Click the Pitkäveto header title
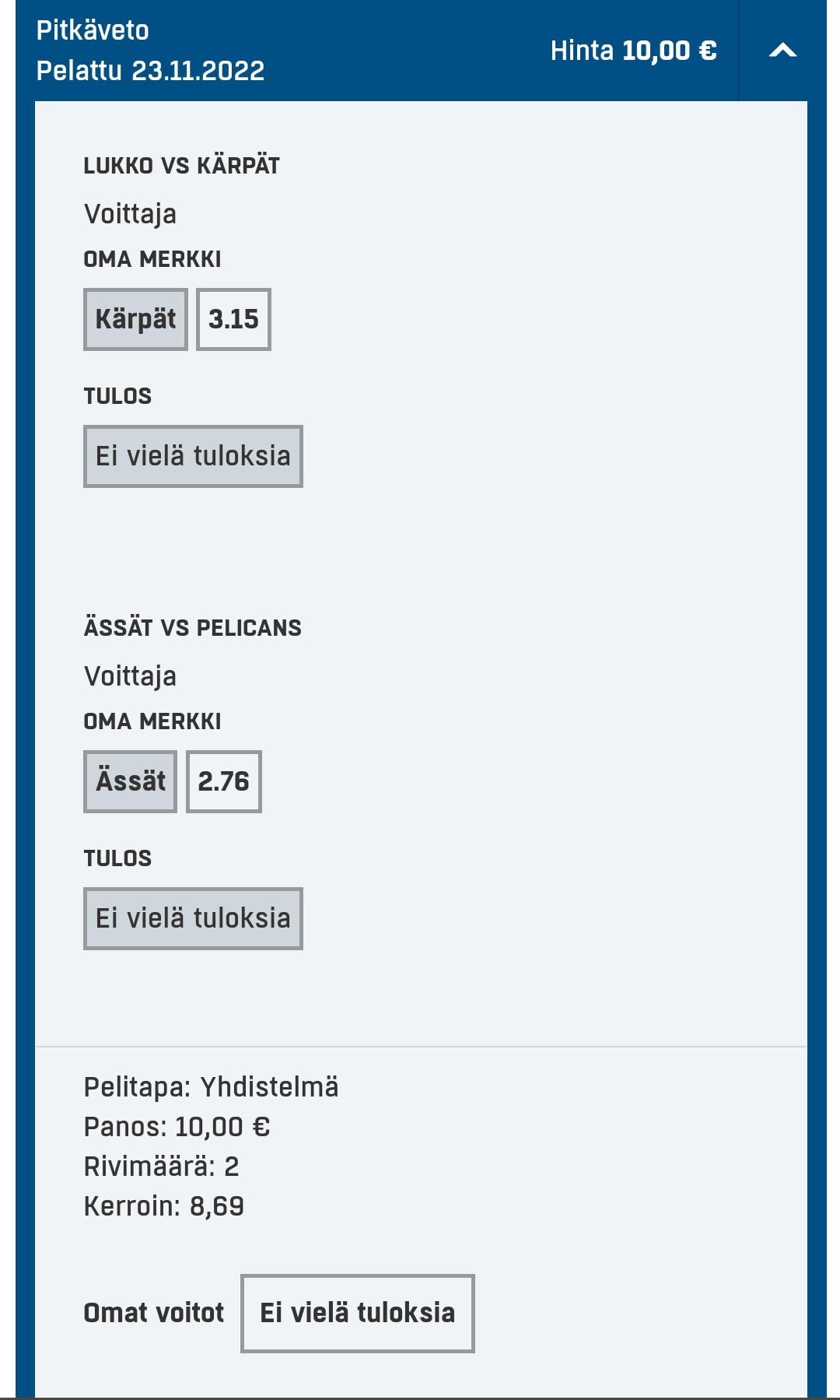 click(x=93, y=30)
